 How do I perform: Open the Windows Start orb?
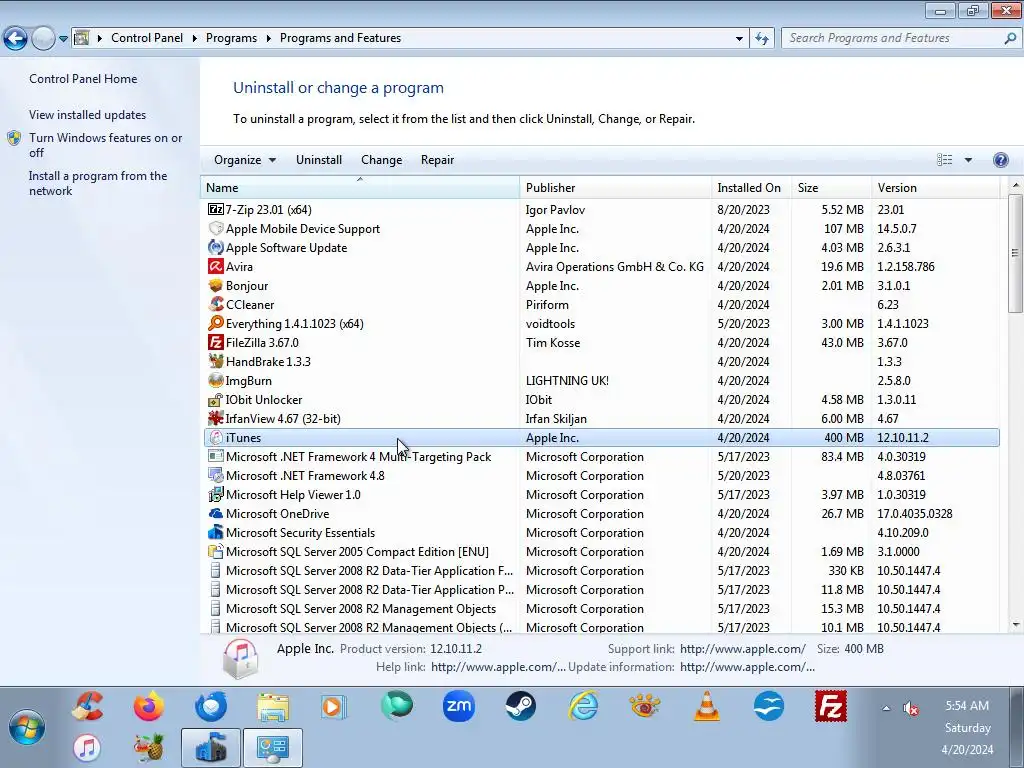tap(27, 727)
